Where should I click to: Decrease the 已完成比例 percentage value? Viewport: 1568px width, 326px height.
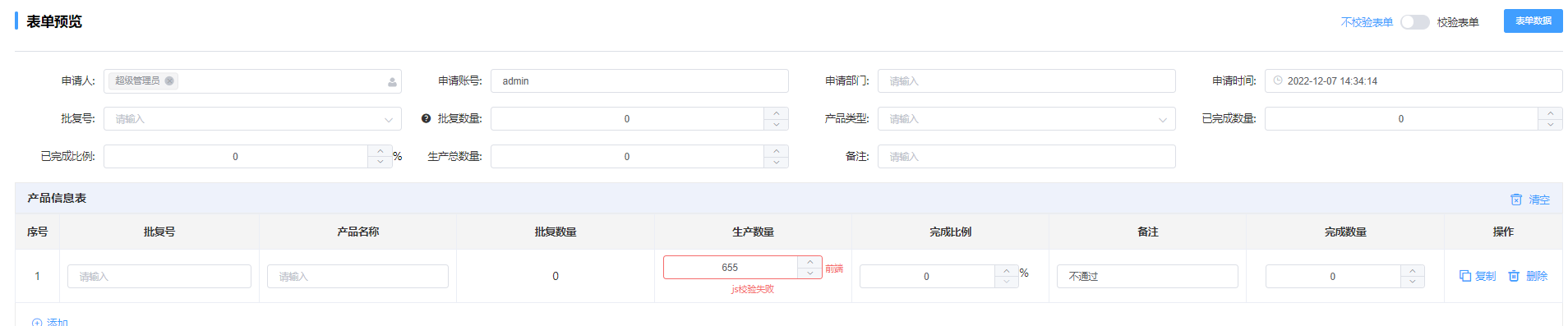[x=380, y=162]
